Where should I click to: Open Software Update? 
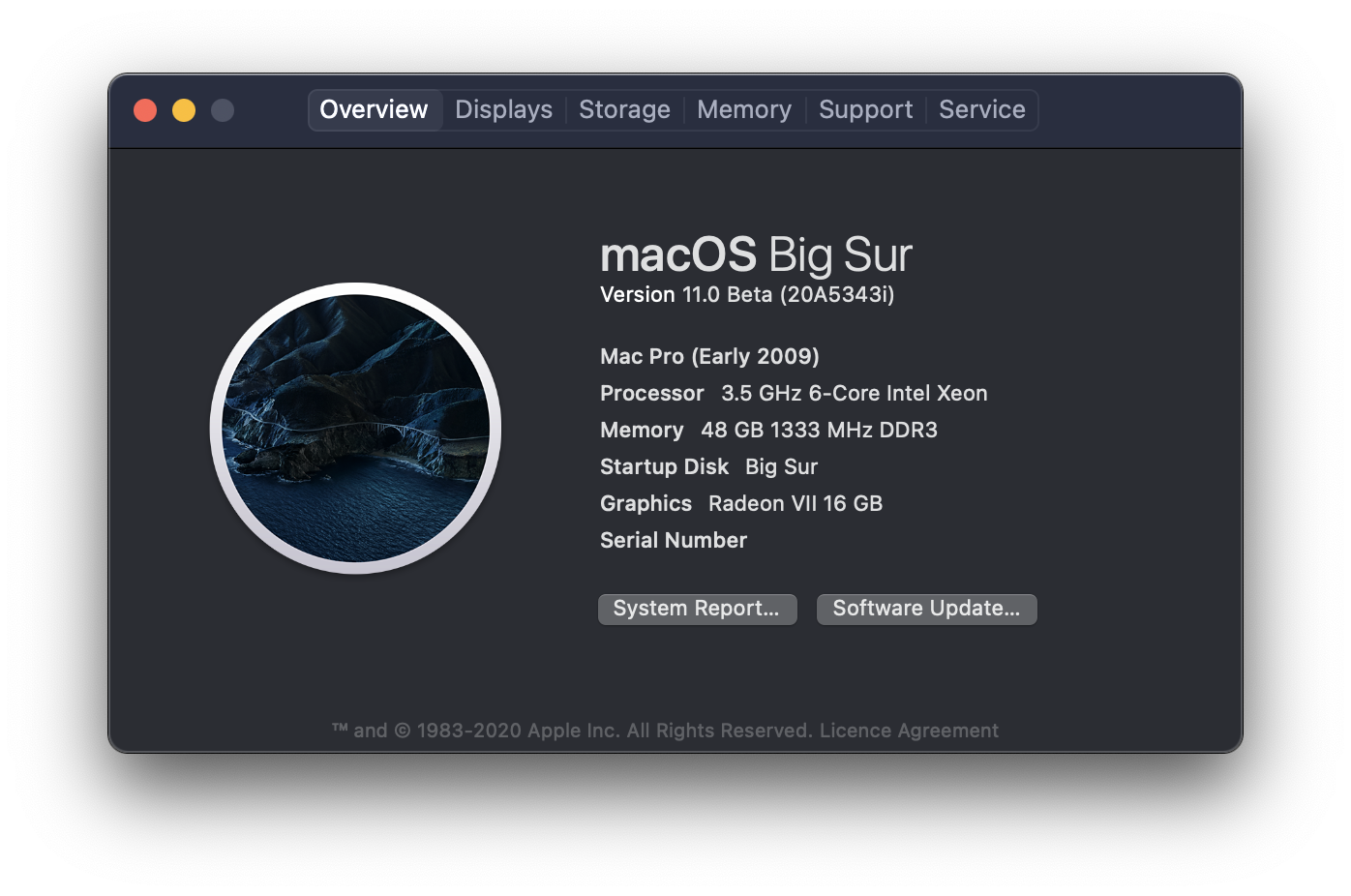926,609
